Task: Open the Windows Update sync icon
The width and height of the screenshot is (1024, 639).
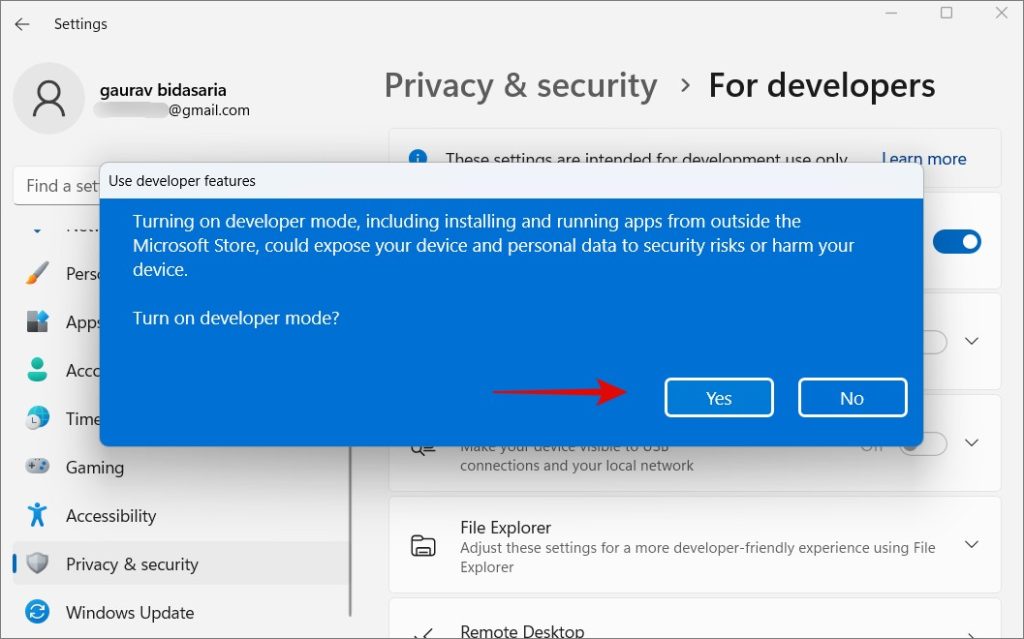Action: tap(37, 612)
